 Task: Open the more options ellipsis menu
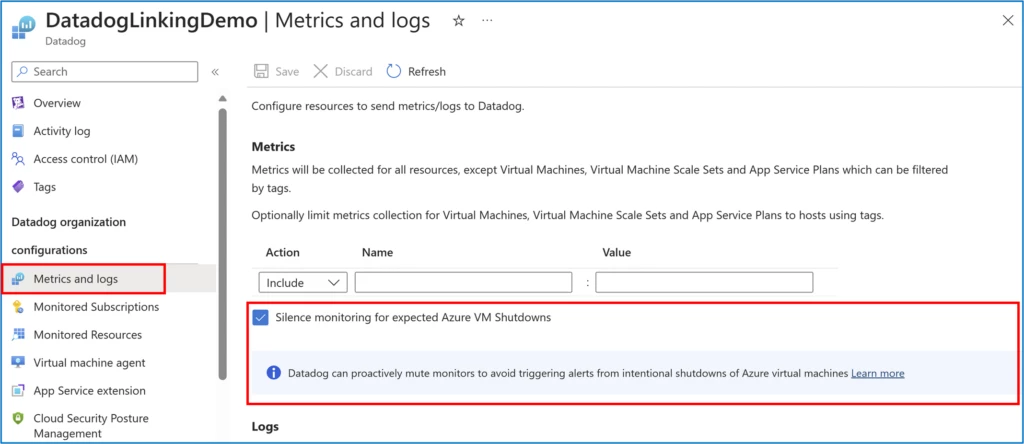(487, 21)
